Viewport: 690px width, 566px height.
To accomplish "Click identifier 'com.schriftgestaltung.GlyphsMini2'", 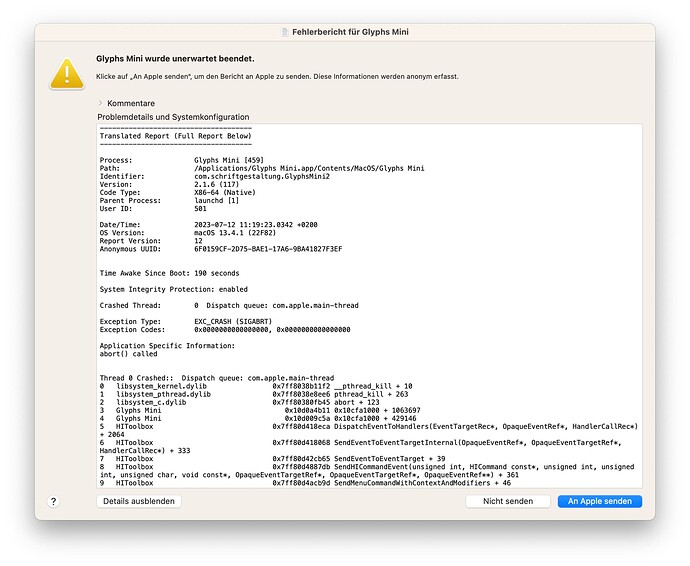I will coord(262,176).
